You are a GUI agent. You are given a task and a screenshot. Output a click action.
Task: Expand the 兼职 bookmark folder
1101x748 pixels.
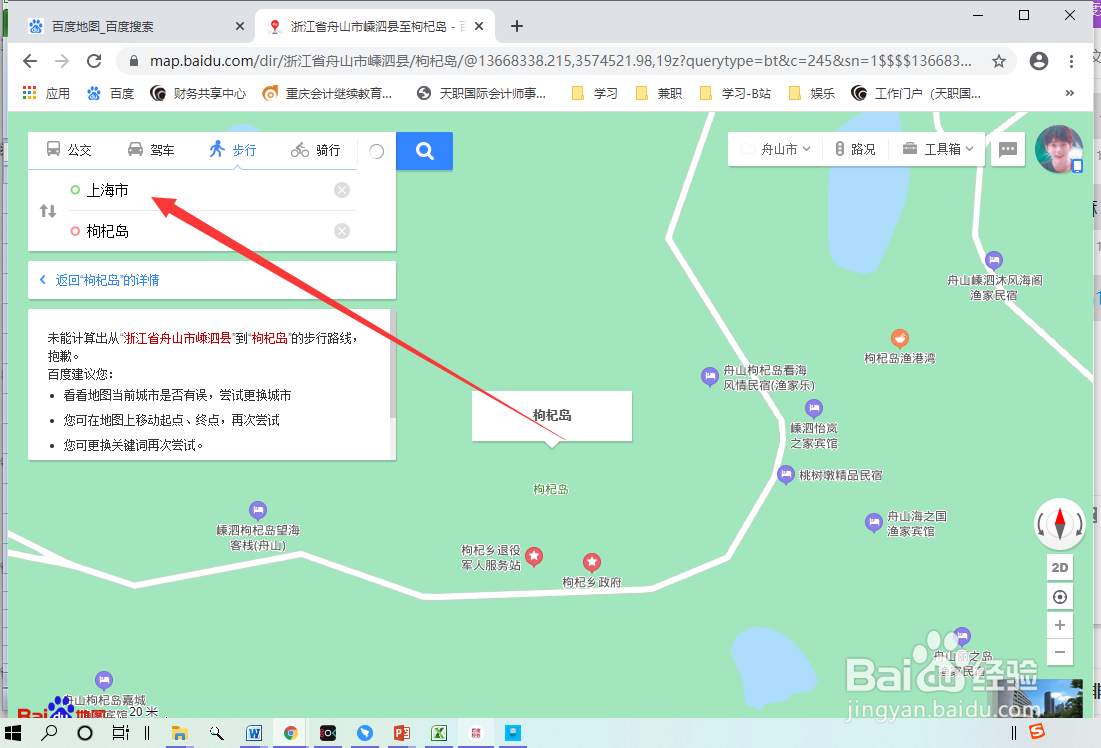pyautogui.click(x=659, y=93)
